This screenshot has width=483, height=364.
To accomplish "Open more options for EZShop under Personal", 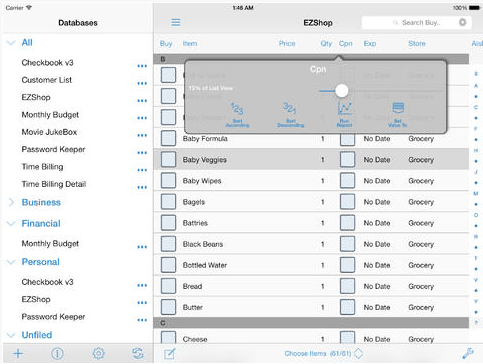I will click(142, 302).
